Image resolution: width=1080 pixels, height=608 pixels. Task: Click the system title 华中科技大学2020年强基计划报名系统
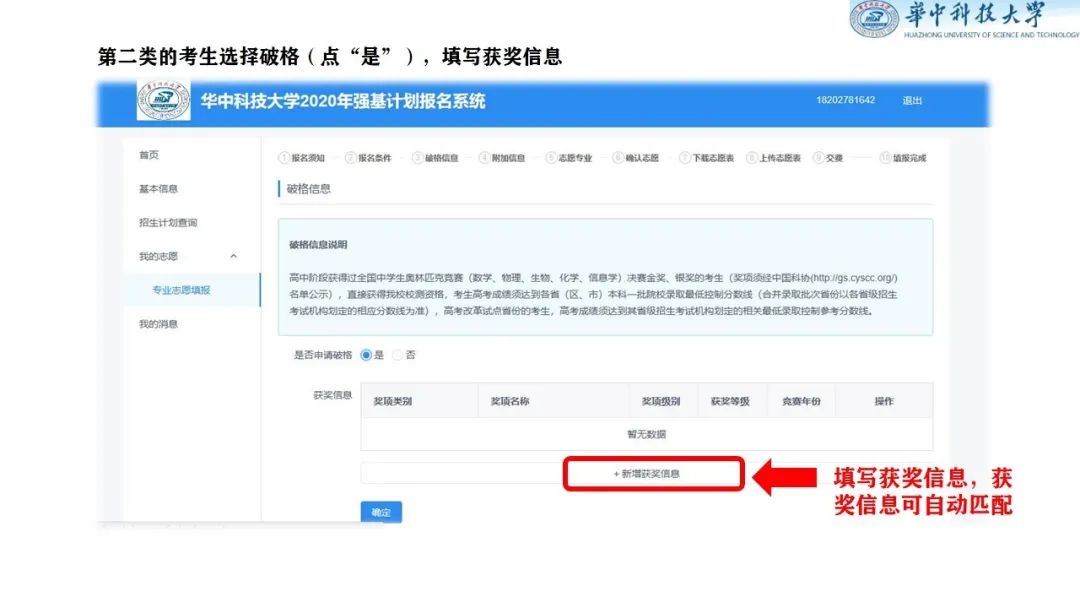[x=343, y=101]
